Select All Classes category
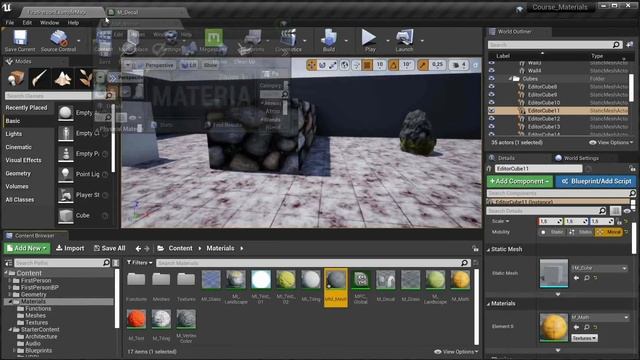640x360 pixels. click(x=20, y=200)
